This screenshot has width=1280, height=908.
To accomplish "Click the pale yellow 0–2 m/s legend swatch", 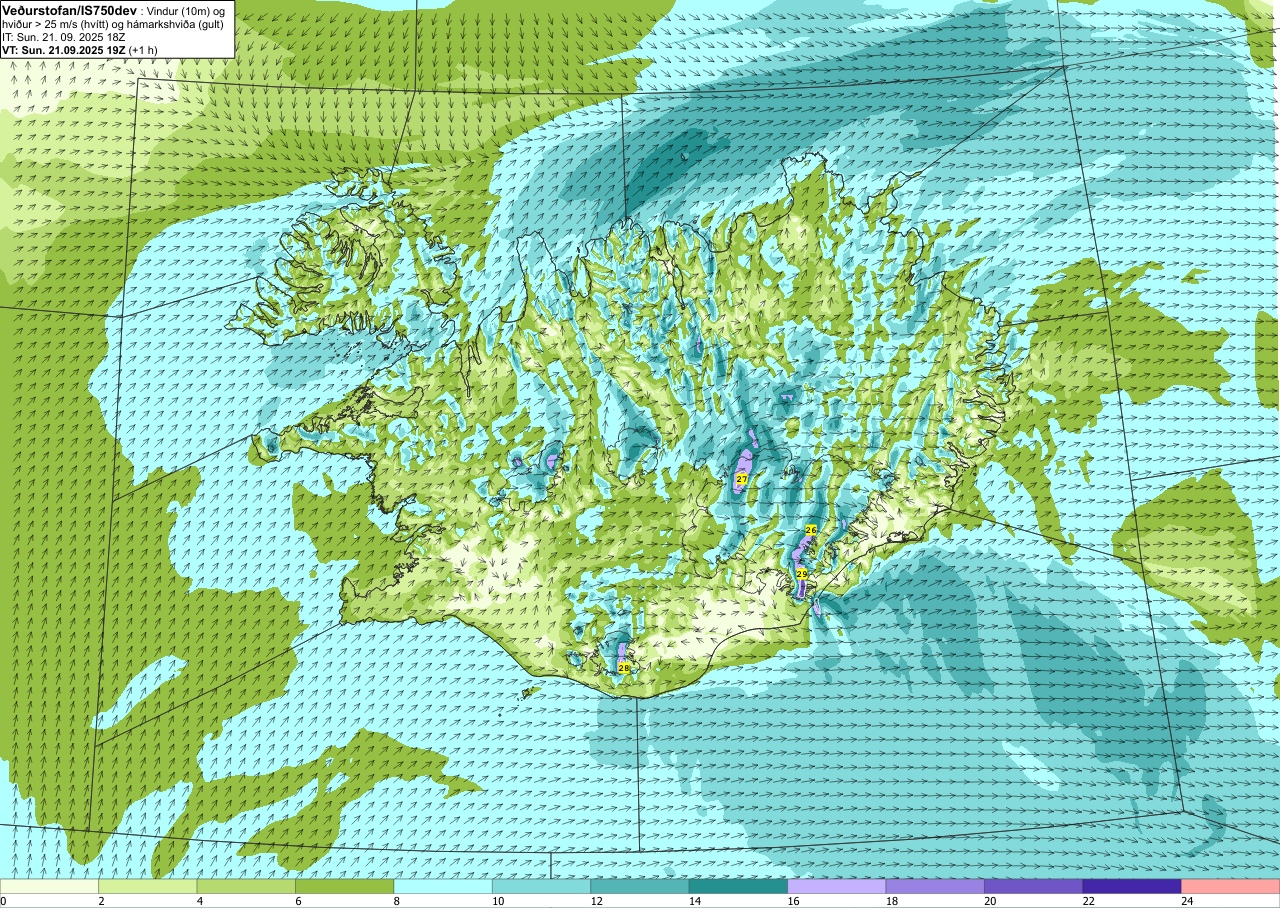I will (x=50, y=886).
